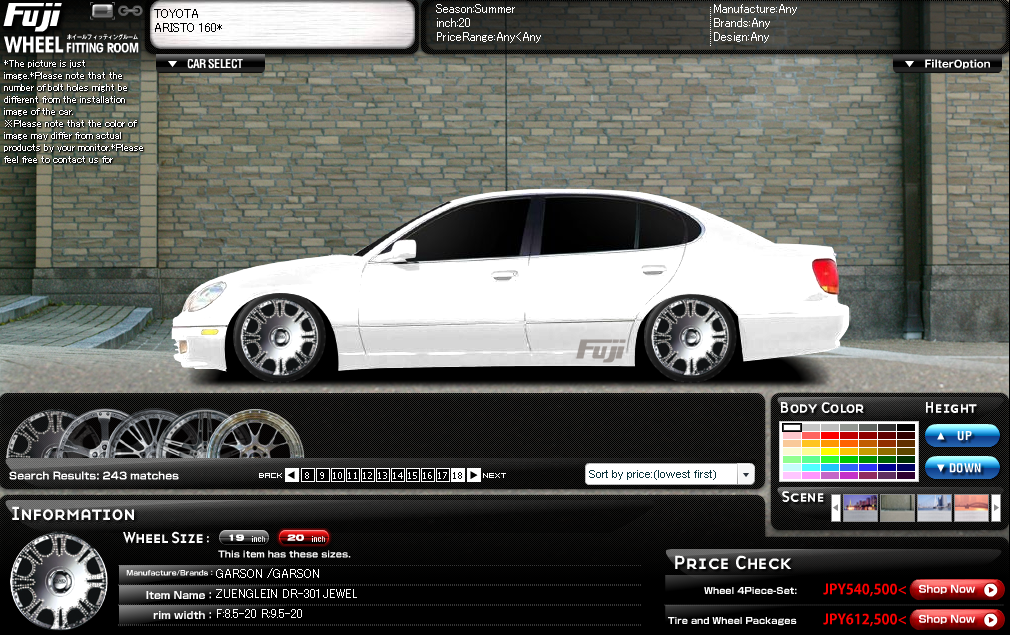Click the GARSON /GARSON brand text
This screenshot has height=635, width=1010.
pos(267,574)
